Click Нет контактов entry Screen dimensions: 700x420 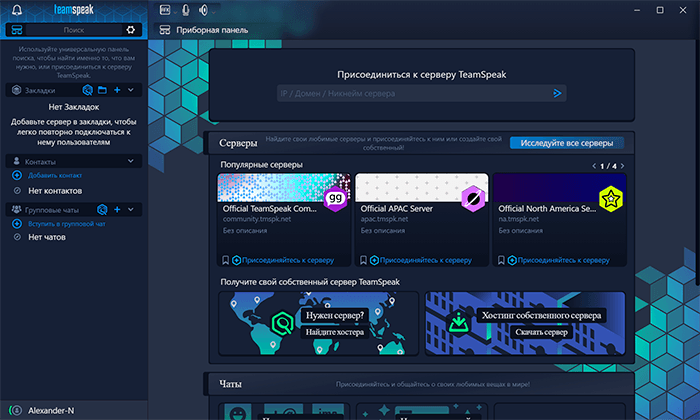click(55, 191)
